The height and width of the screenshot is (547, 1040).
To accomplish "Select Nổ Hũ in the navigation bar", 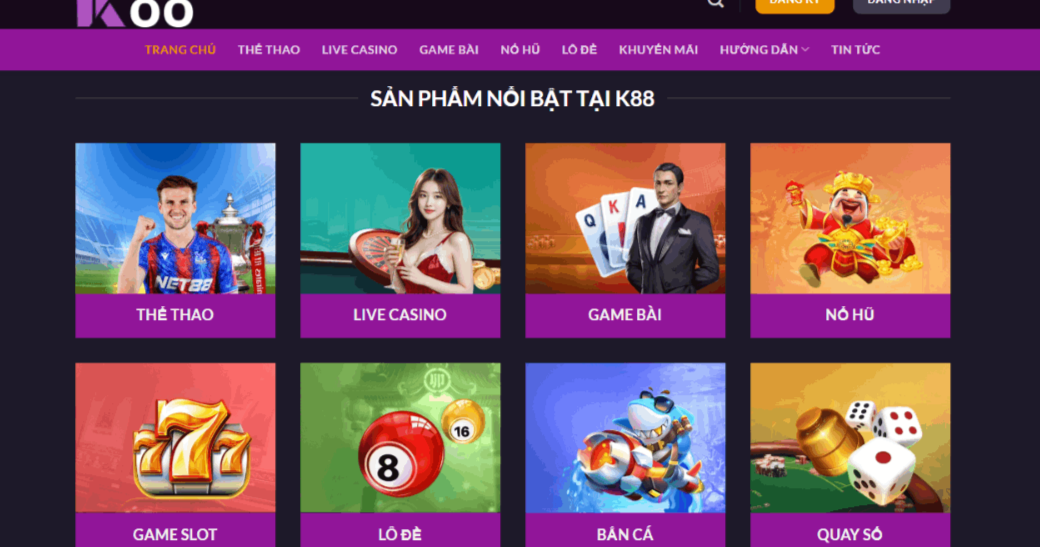I will tap(520, 50).
